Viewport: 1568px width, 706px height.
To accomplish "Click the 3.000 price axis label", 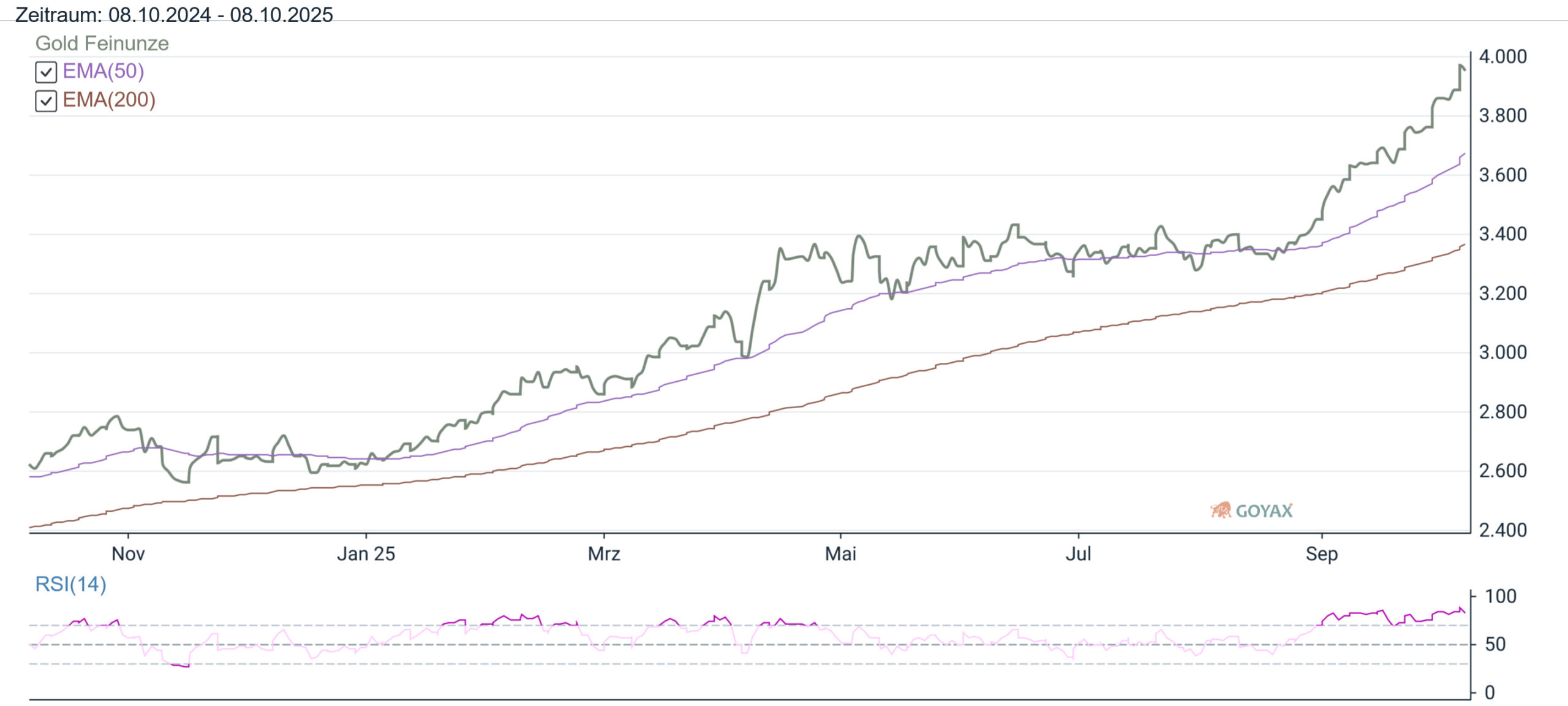I will (x=1502, y=352).
